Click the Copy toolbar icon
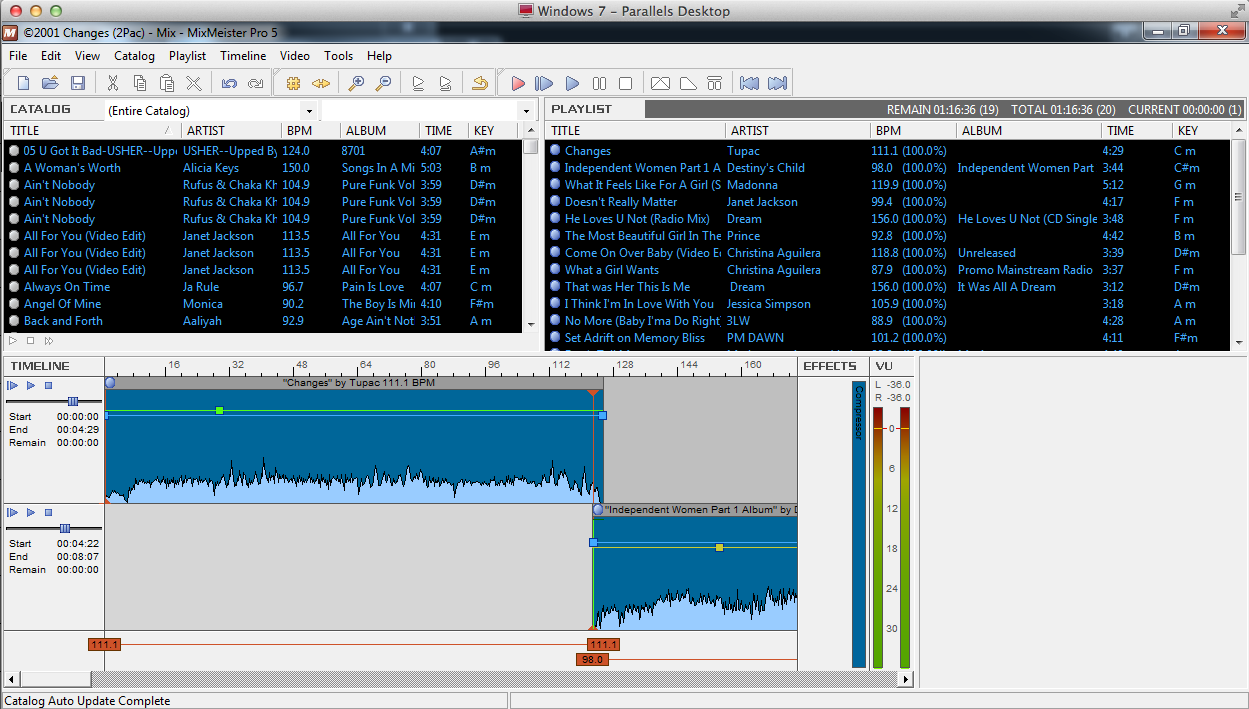1249x709 pixels. pos(140,83)
